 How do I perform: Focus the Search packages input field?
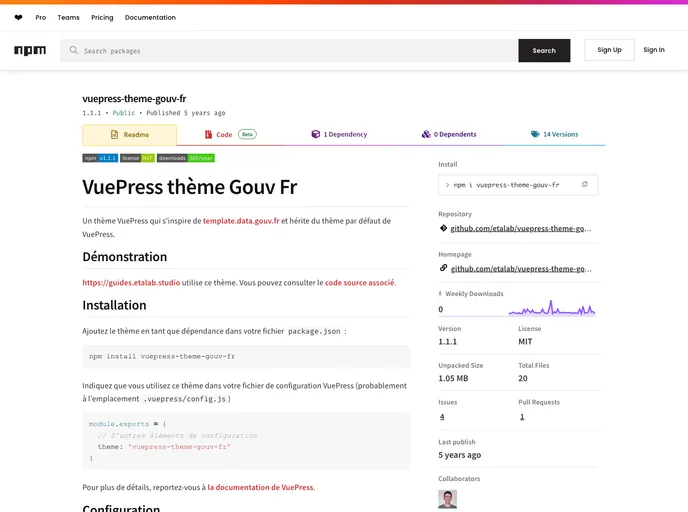tap(289, 50)
